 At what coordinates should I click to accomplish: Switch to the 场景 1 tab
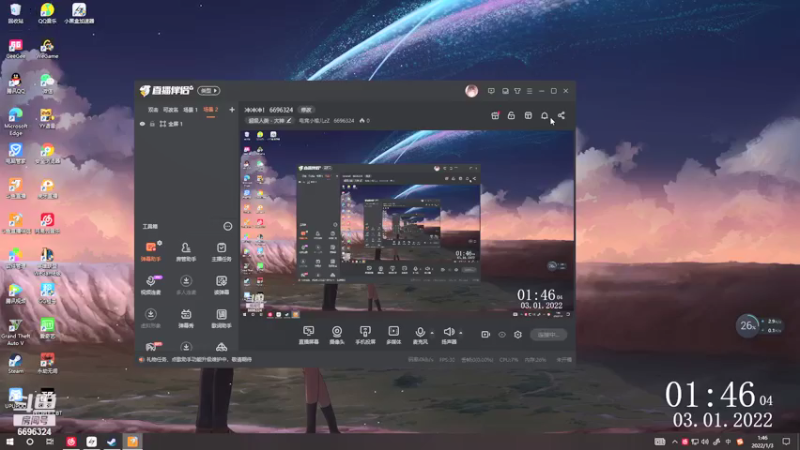pyautogui.click(x=190, y=110)
